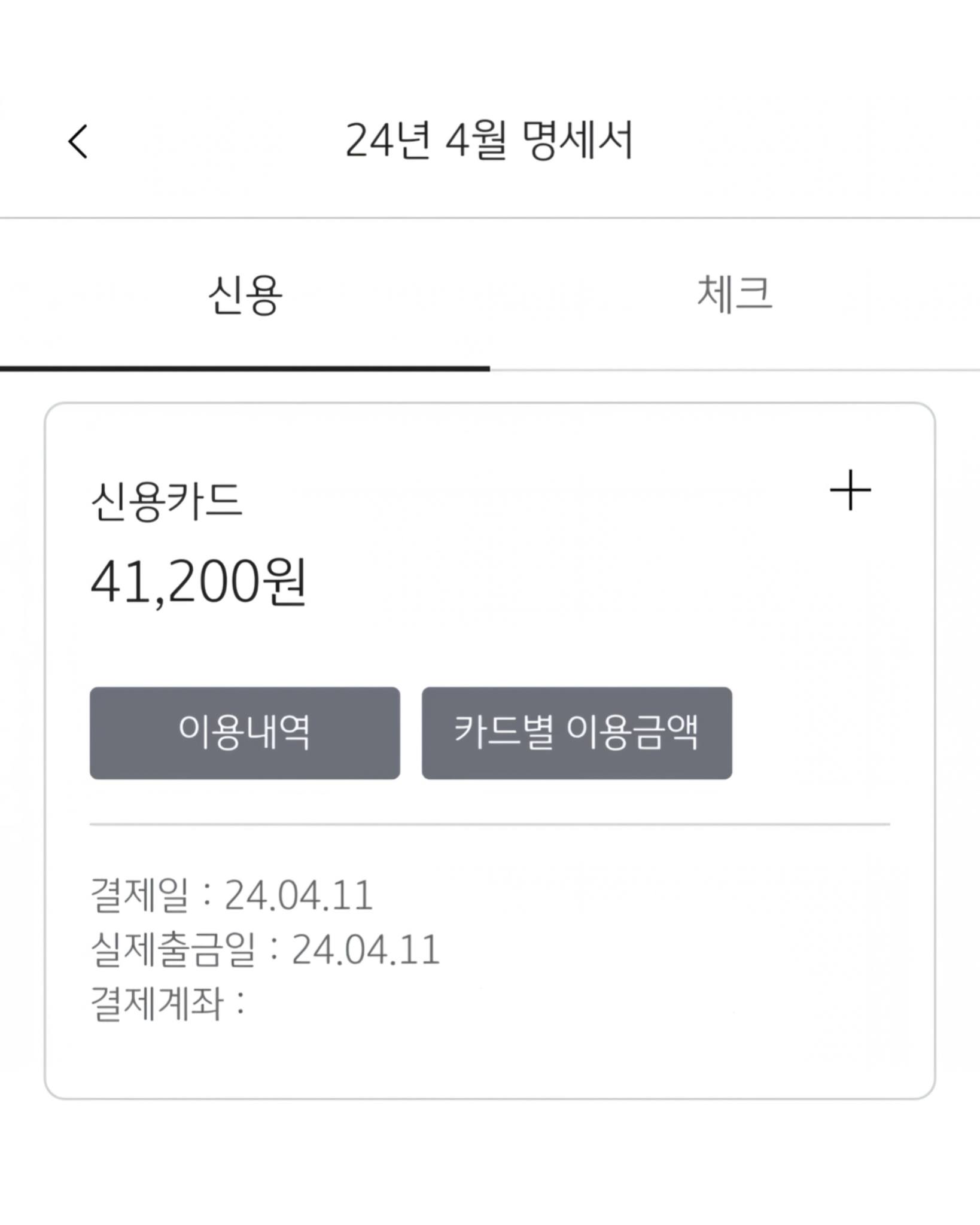Click the divider line below the buttons
The image size is (980, 1225).
click(489, 824)
